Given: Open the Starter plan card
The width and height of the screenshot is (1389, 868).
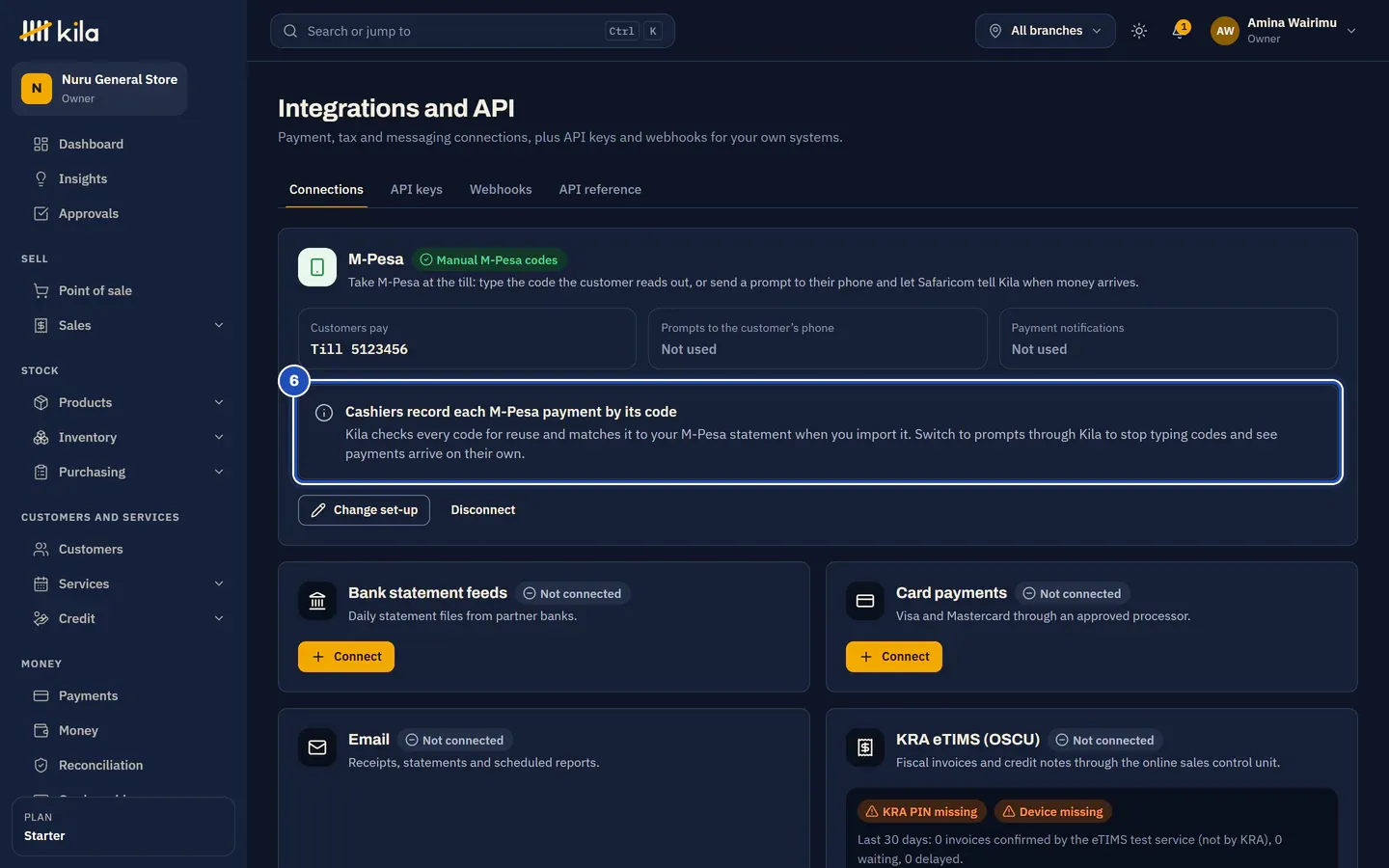Looking at the screenshot, I should tap(123, 827).
